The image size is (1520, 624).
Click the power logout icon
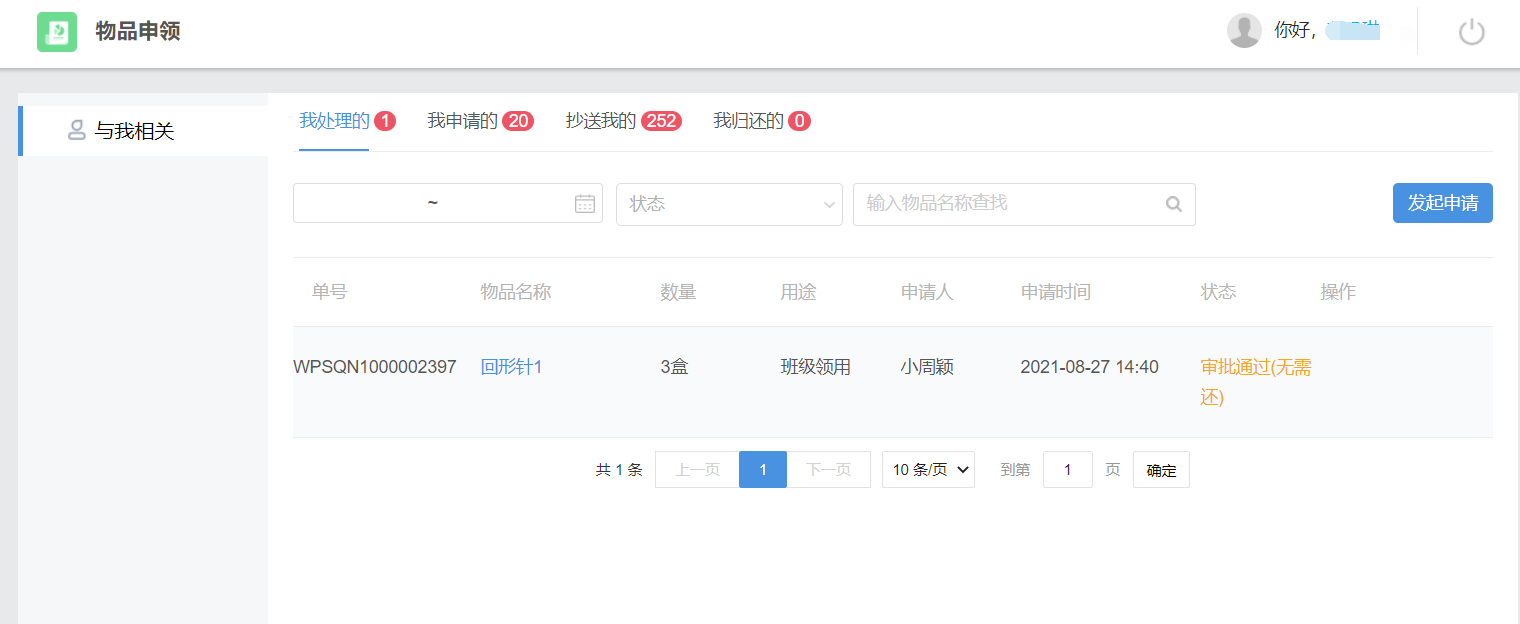click(x=1471, y=32)
